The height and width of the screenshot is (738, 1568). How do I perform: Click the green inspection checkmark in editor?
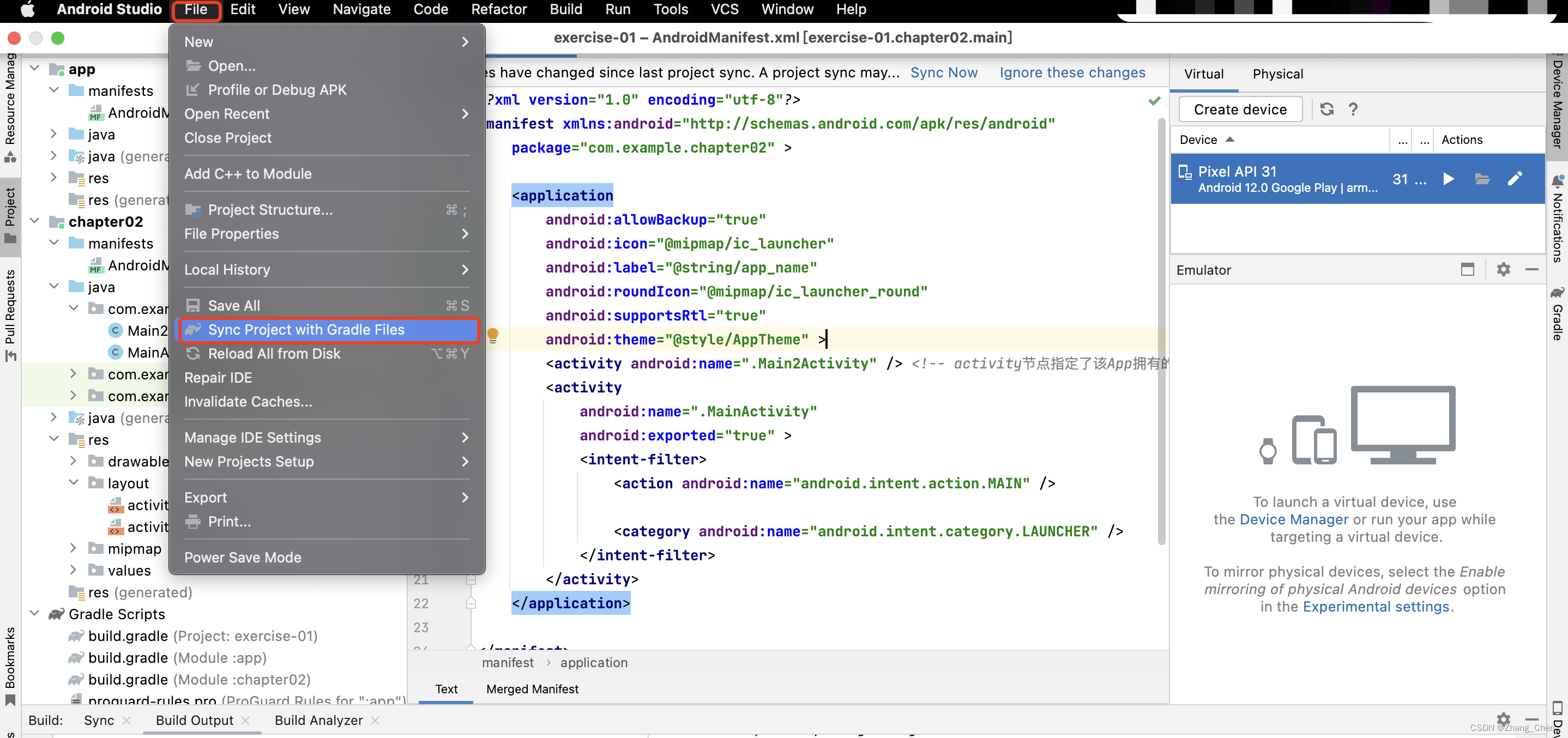[1154, 100]
